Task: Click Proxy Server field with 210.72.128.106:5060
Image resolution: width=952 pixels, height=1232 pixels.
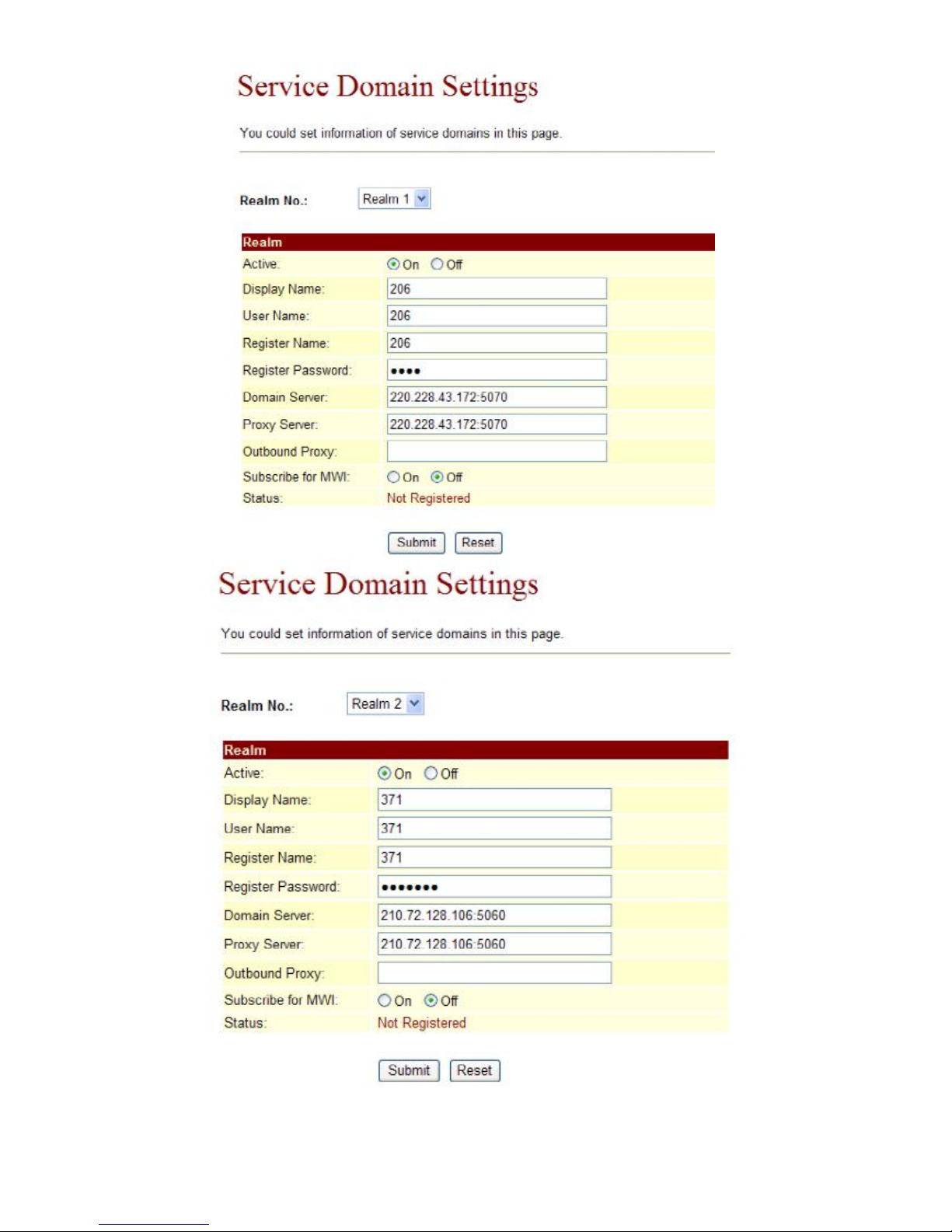Action: [494, 944]
